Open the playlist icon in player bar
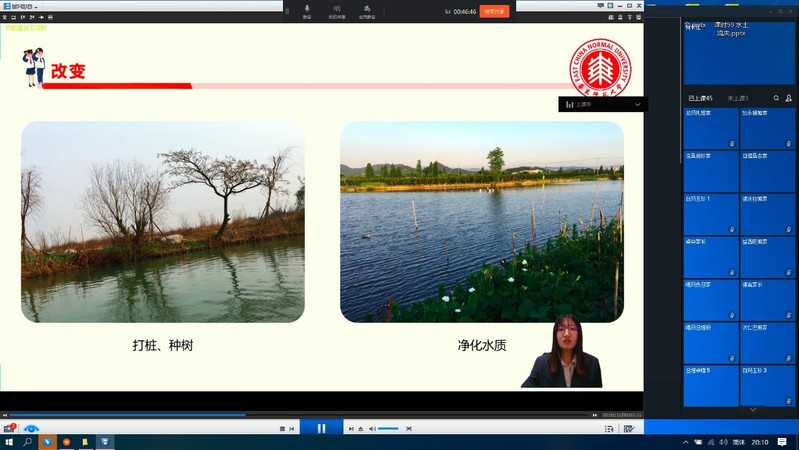The height and width of the screenshot is (450, 799). pyautogui.click(x=609, y=429)
